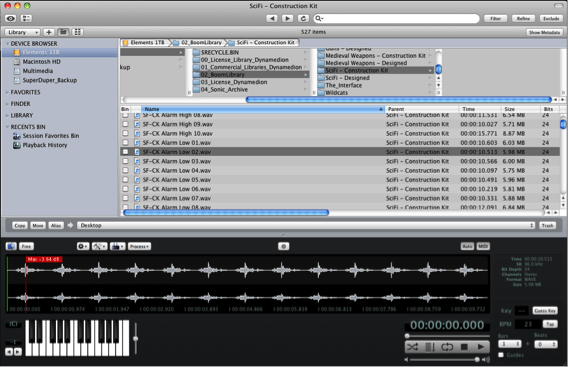Expand the FINDER section
The height and width of the screenshot is (367, 568).
(x=7, y=104)
